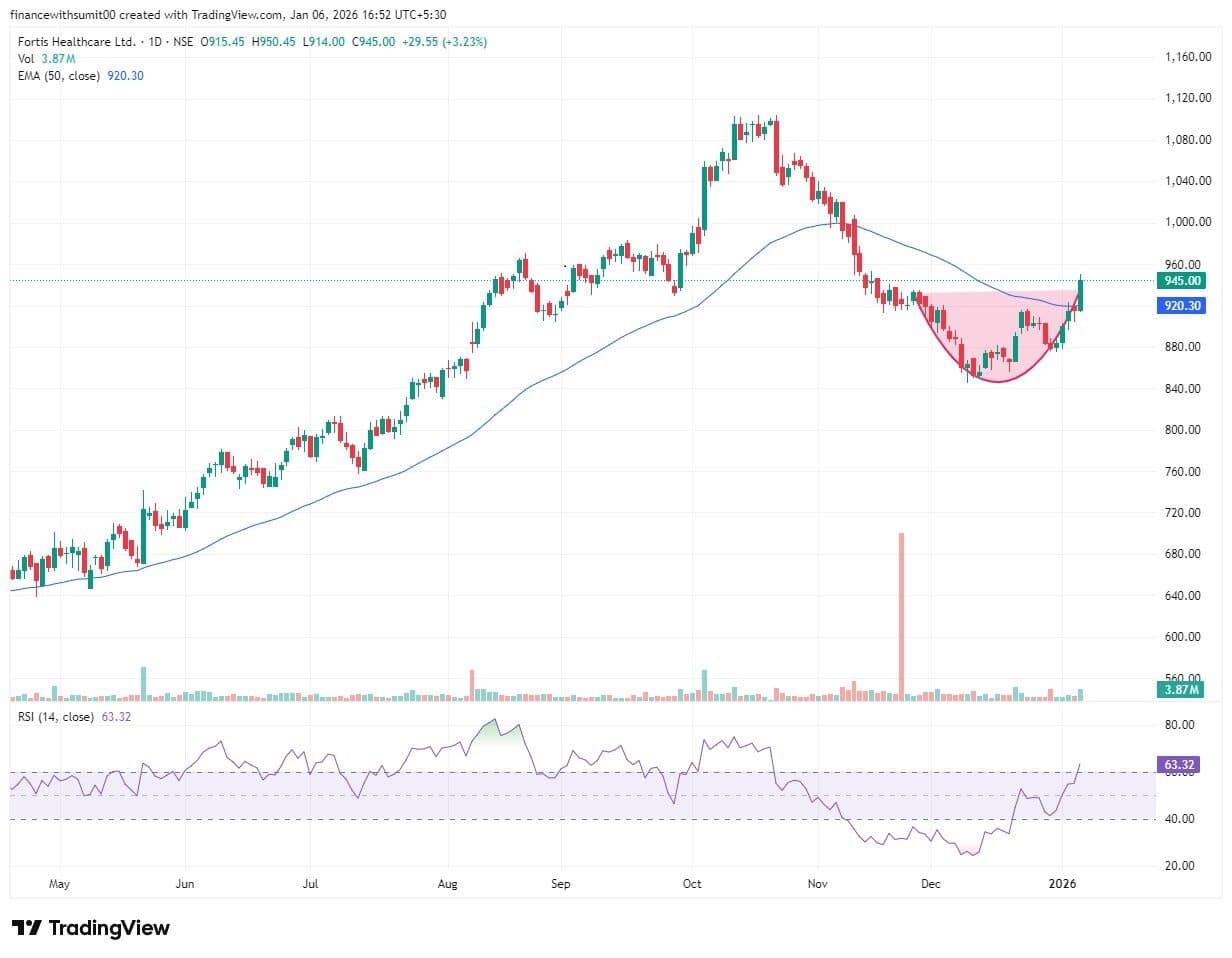This screenshot has height=958, width=1232.
Task: Click the 1,120.00 price axis label
Action: tap(1188, 98)
